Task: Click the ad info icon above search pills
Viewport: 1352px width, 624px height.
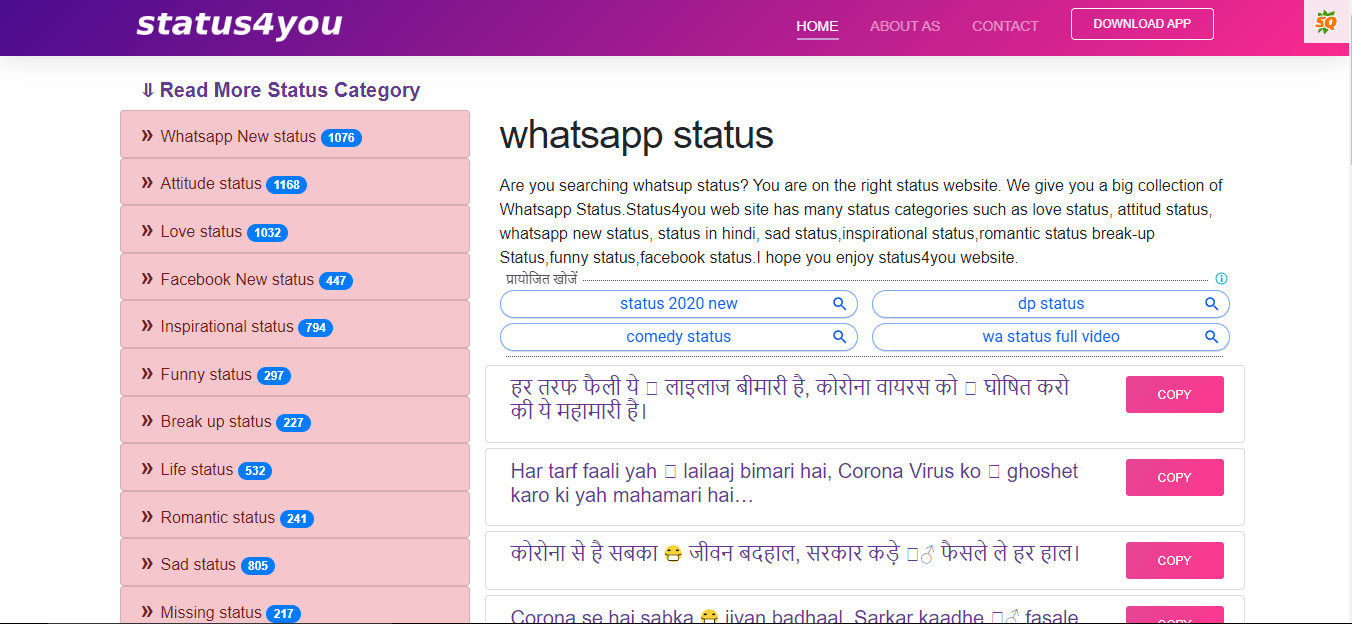Action: [1221, 279]
